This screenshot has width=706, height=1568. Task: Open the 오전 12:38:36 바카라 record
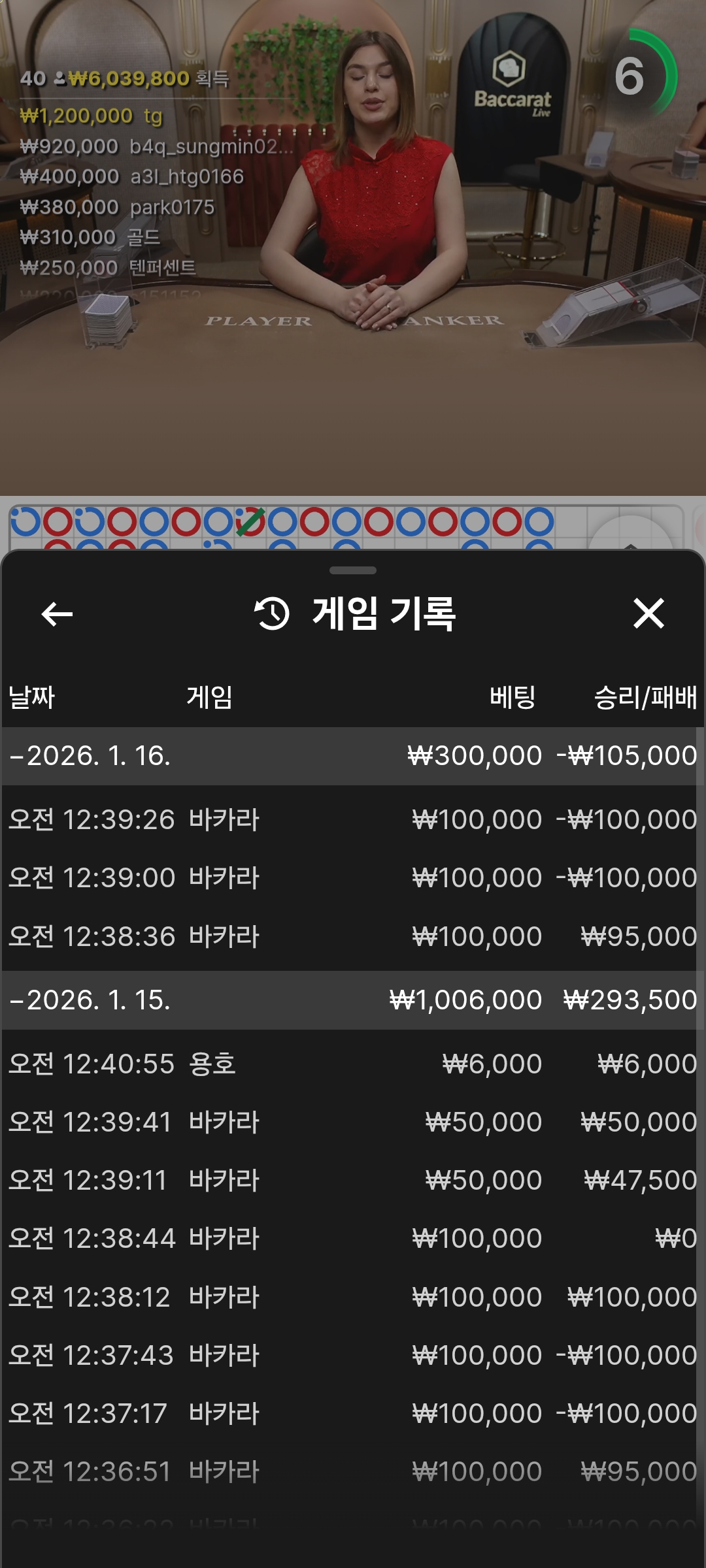[353, 937]
